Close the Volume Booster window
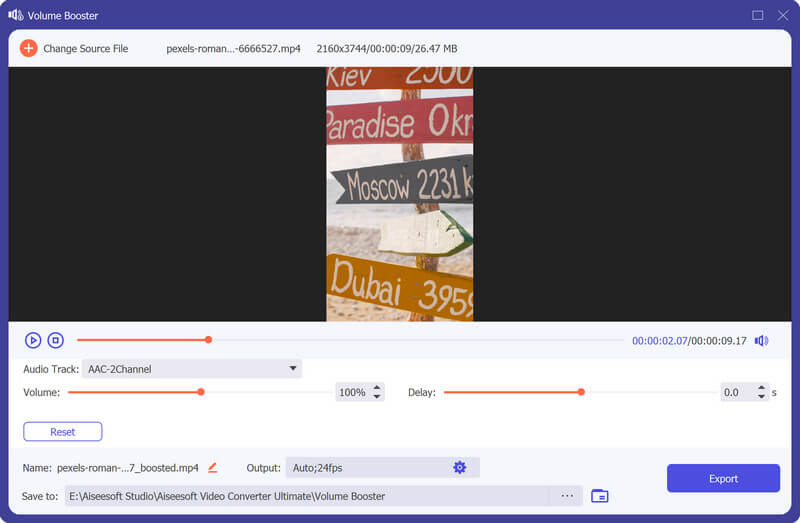This screenshot has width=800, height=523. (783, 15)
